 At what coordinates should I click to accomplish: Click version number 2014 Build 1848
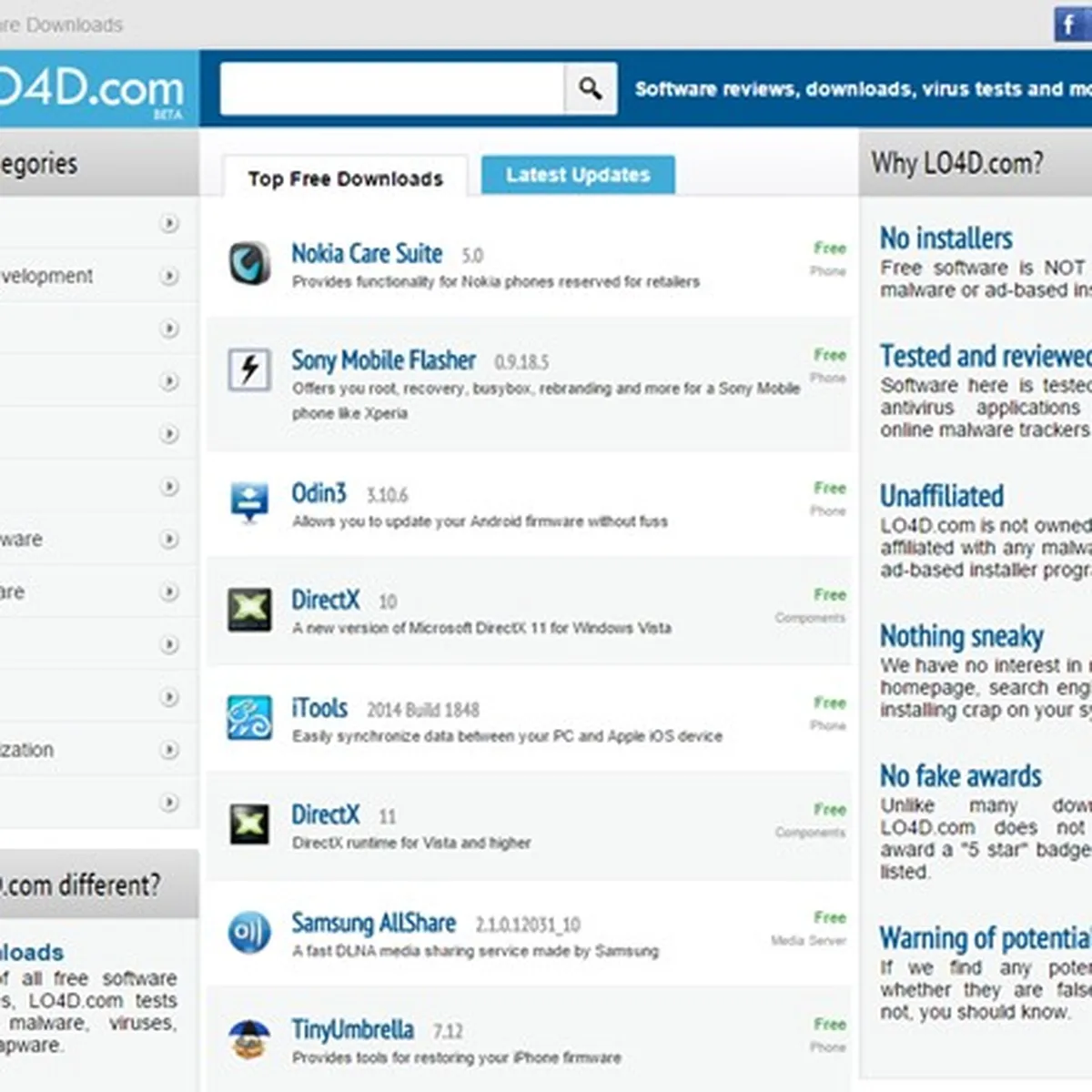coord(423,710)
